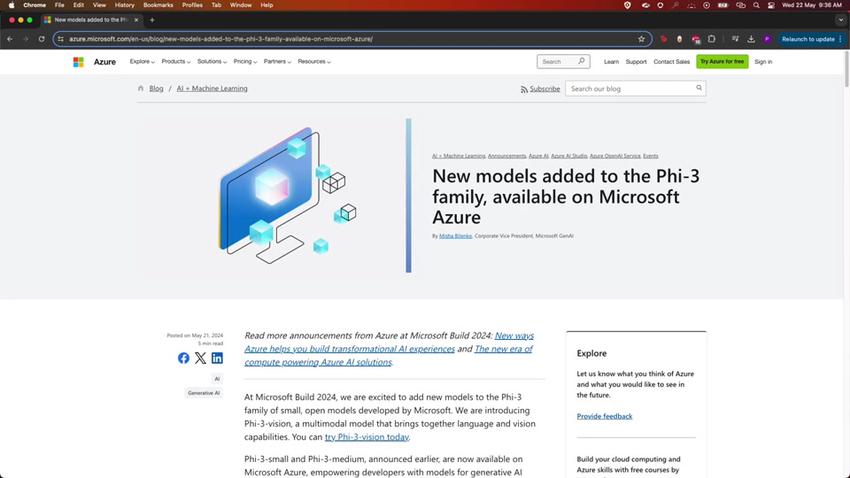Open the Provide feedback link
850x478 pixels.
coord(604,416)
